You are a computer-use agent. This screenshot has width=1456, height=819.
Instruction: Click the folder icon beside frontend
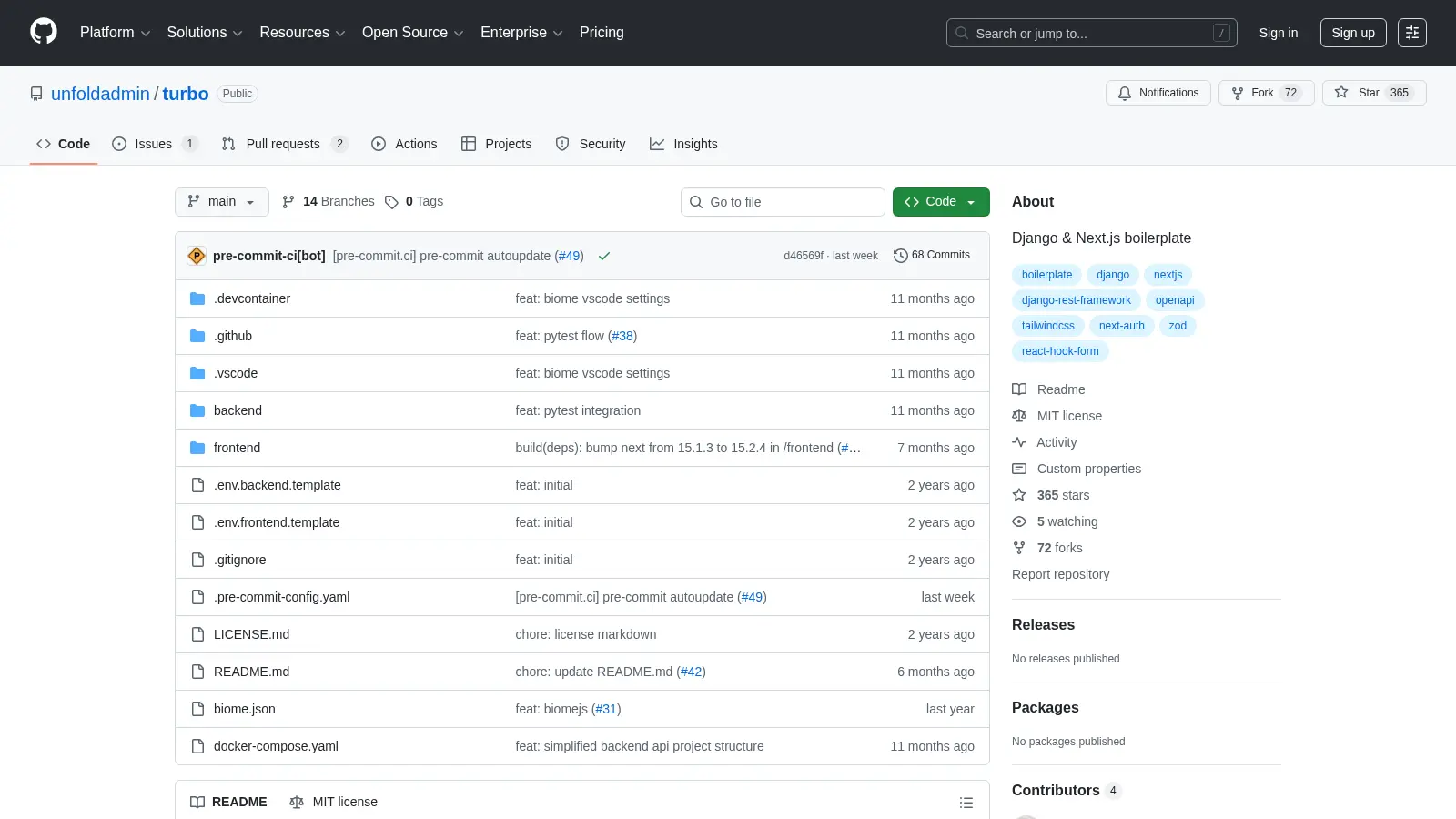(197, 448)
